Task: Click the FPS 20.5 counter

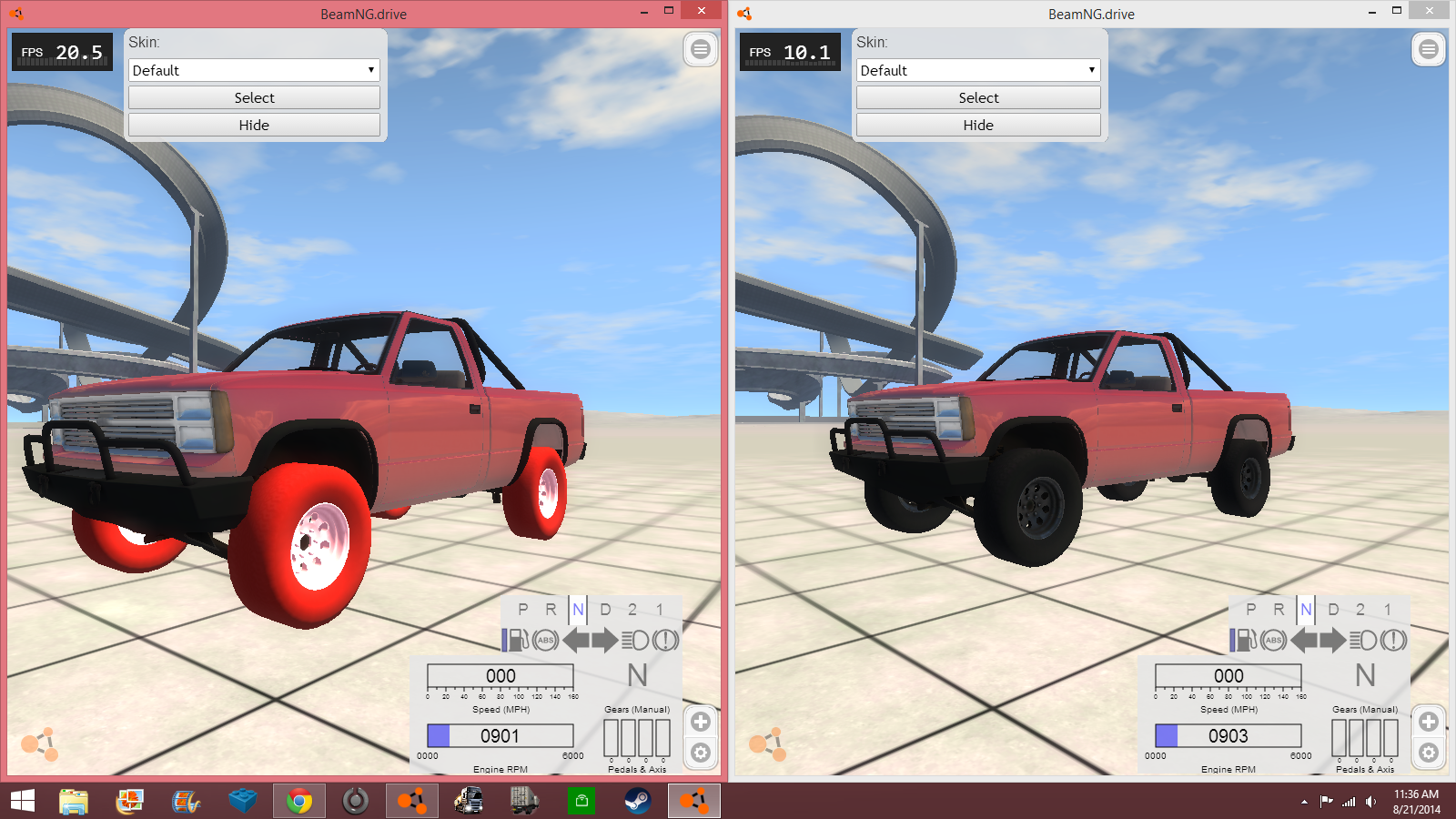Action: pos(62,52)
